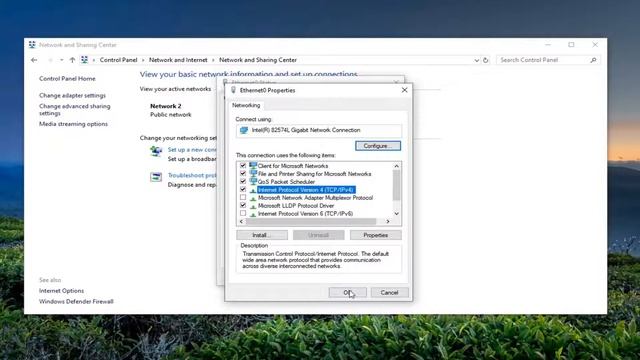This screenshot has width=640, height=360.
Task: Enable Microsoft Network Adapter Multiplexor Protocol checkbox
Action: 243,197
